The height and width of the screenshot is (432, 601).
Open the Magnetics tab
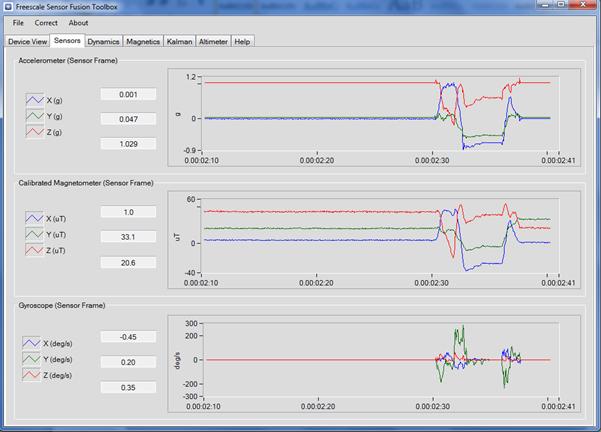tap(143, 41)
